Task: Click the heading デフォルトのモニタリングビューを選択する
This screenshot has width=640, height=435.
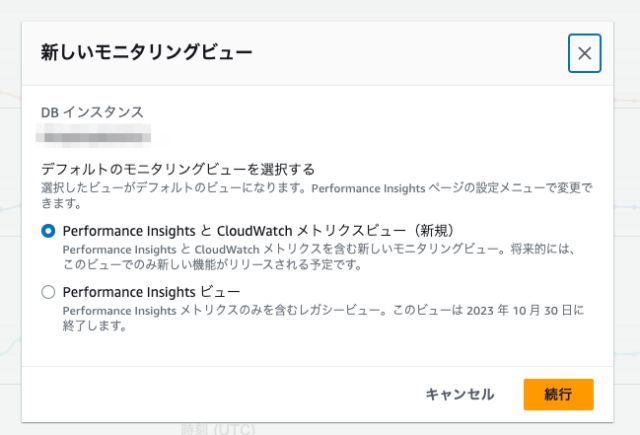Action: pyautogui.click(x=178, y=169)
